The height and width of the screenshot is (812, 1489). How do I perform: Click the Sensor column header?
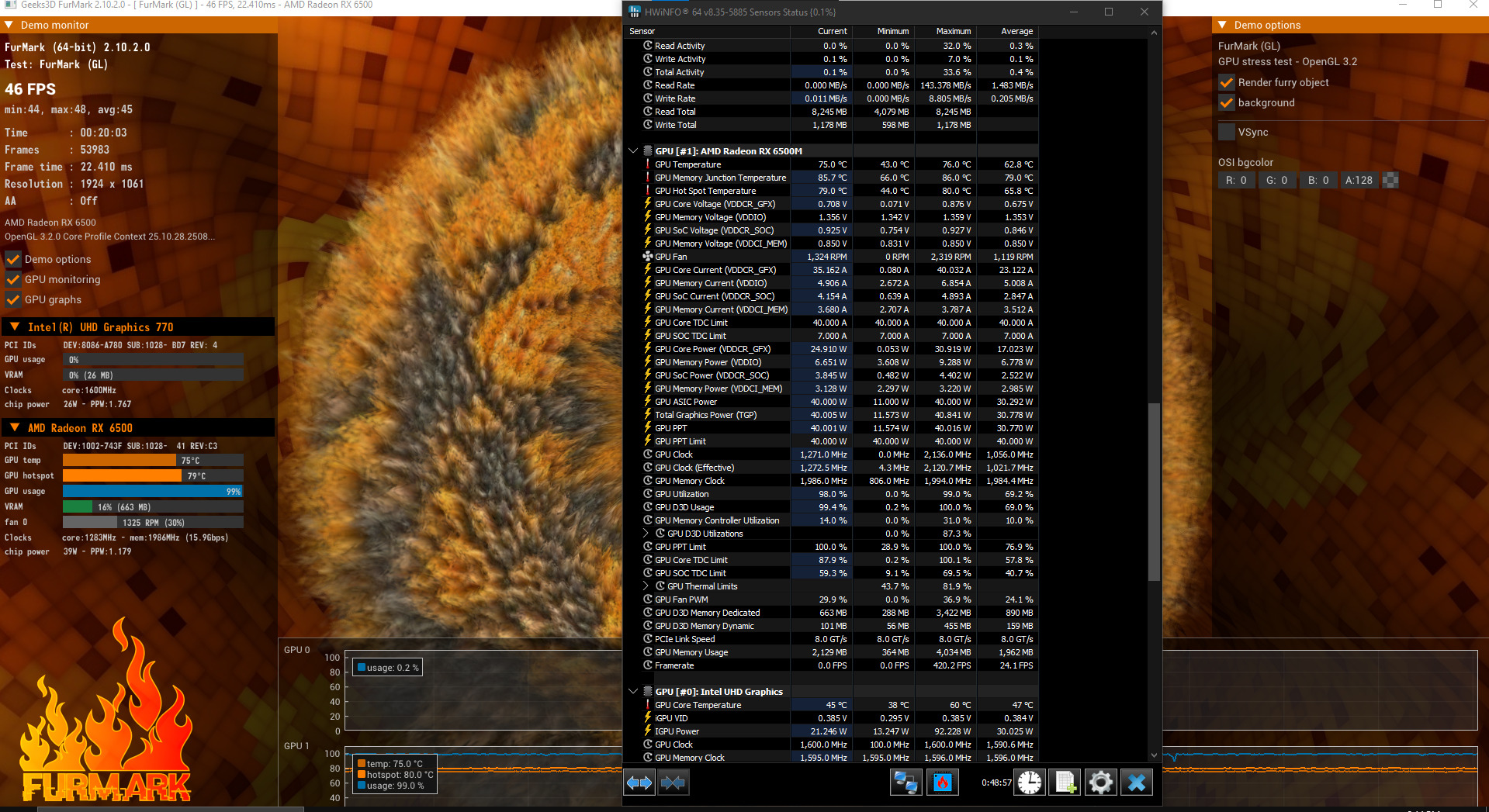(x=707, y=31)
